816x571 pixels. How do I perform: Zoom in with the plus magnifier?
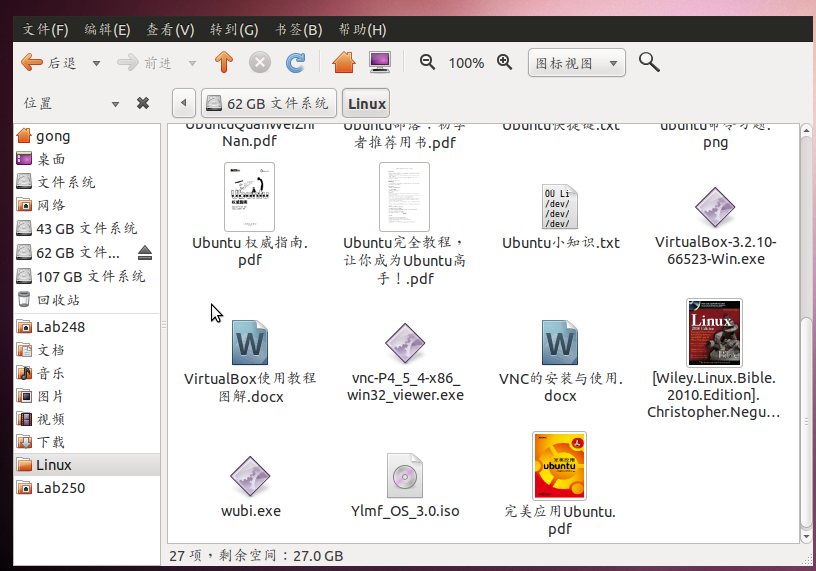point(504,62)
